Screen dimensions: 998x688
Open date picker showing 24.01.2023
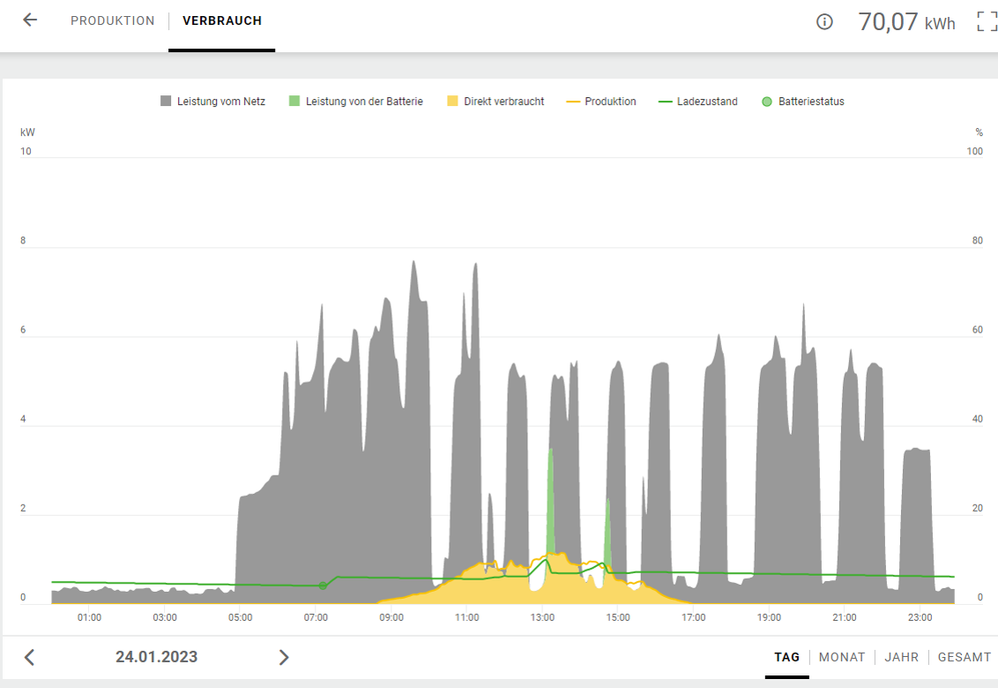[x=156, y=657]
